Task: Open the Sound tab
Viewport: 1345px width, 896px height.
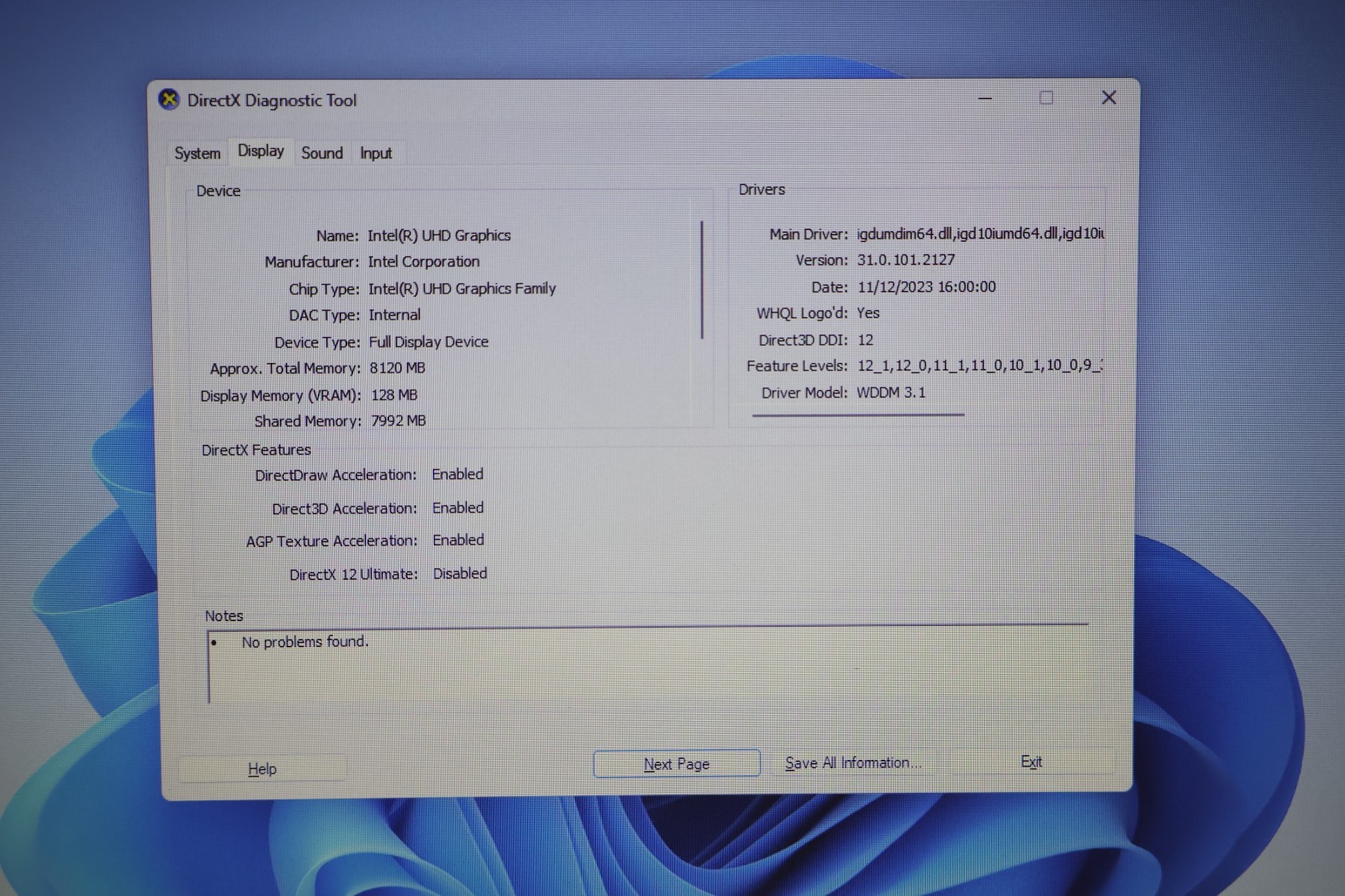Action: [x=322, y=153]
